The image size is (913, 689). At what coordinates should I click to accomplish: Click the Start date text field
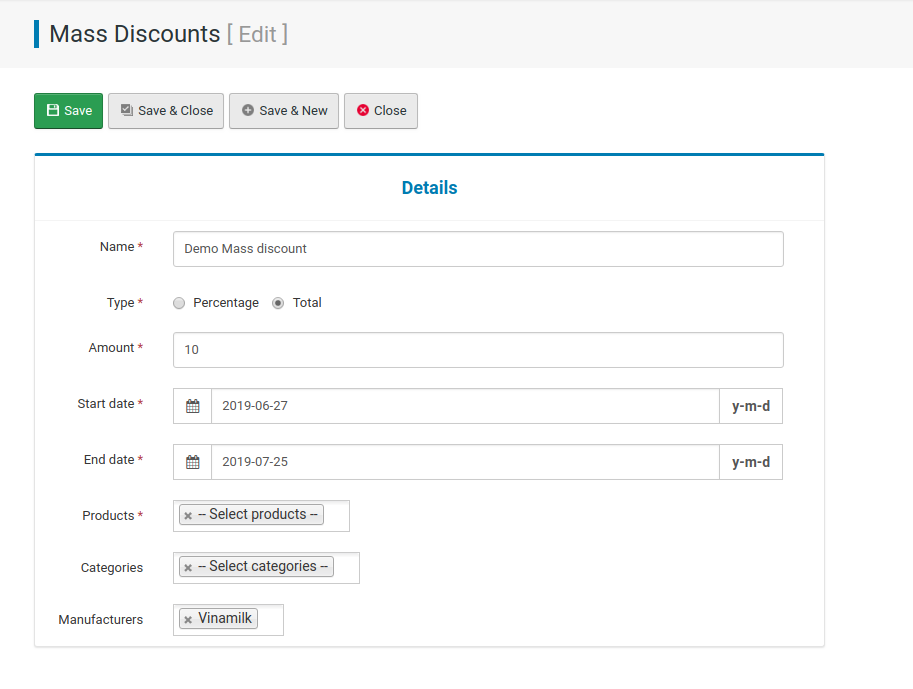pyautogui.click(x=465, y=406)
